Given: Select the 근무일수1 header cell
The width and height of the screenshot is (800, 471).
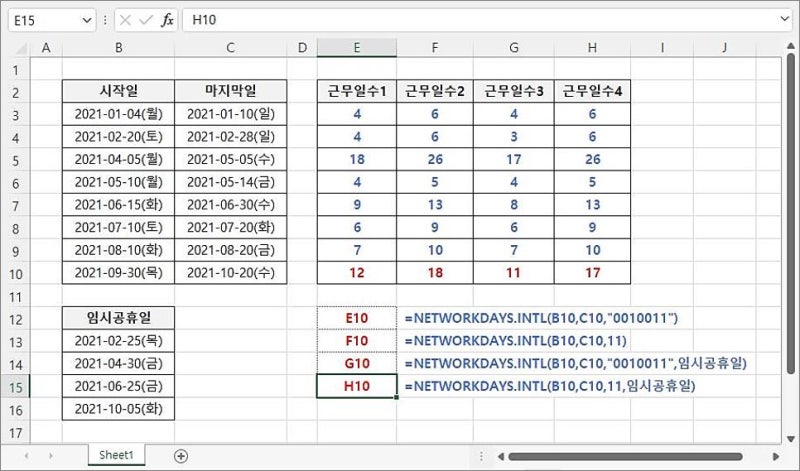Looking at the screenshot, I should coord(357,91).
